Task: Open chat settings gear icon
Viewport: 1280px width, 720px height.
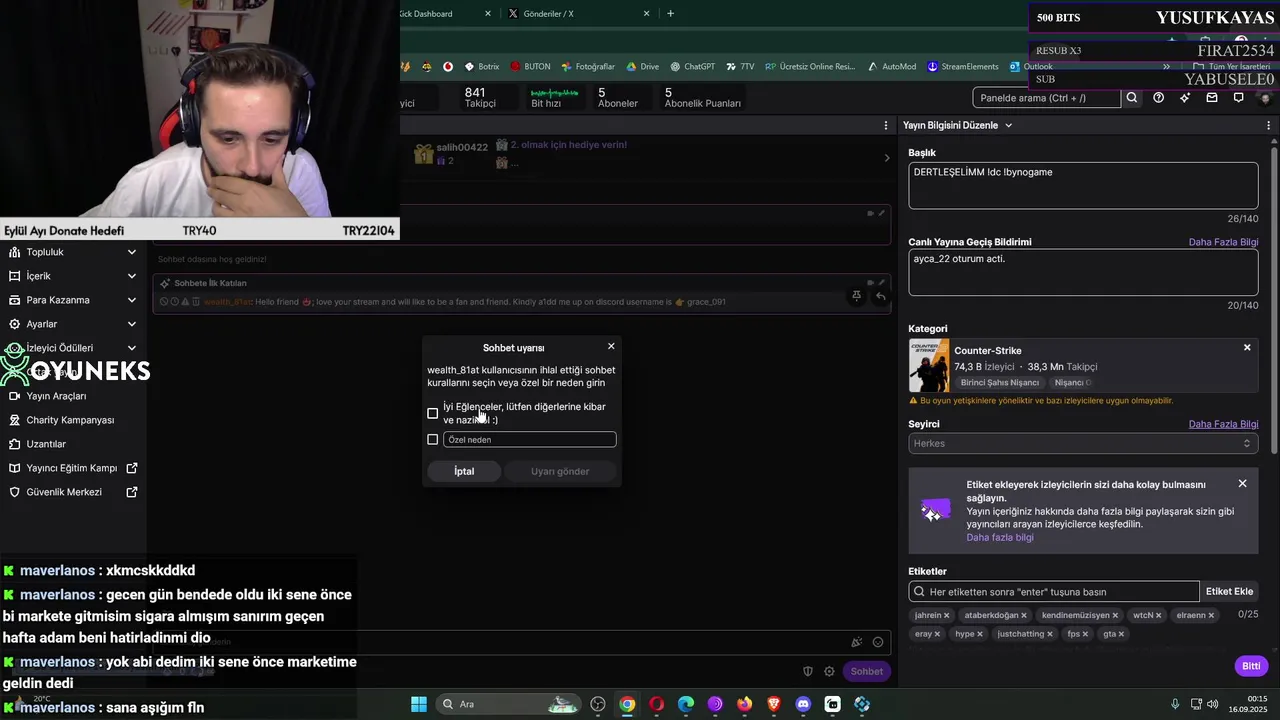Action: click(829, 671)
